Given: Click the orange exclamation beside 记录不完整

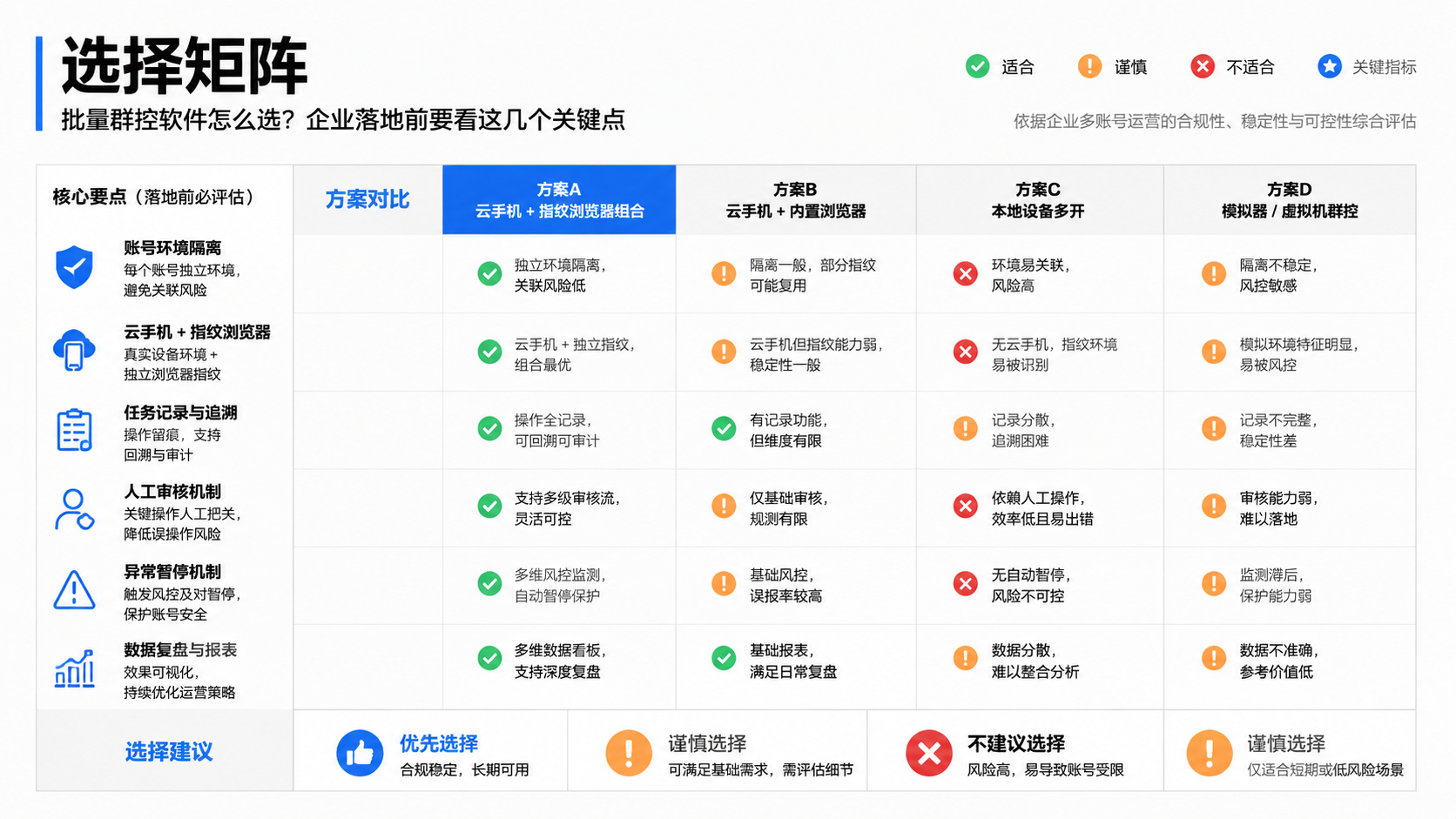Looking at the screenshot, I should click(x=1214, y=428).
